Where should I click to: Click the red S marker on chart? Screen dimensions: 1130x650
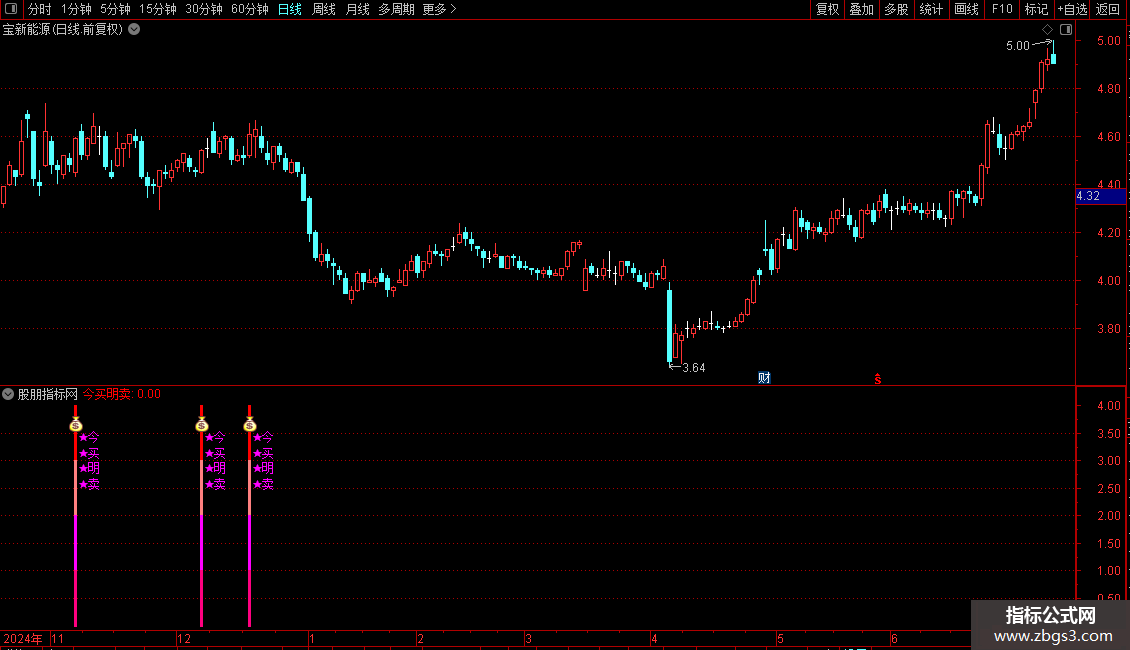coord(878,379)
